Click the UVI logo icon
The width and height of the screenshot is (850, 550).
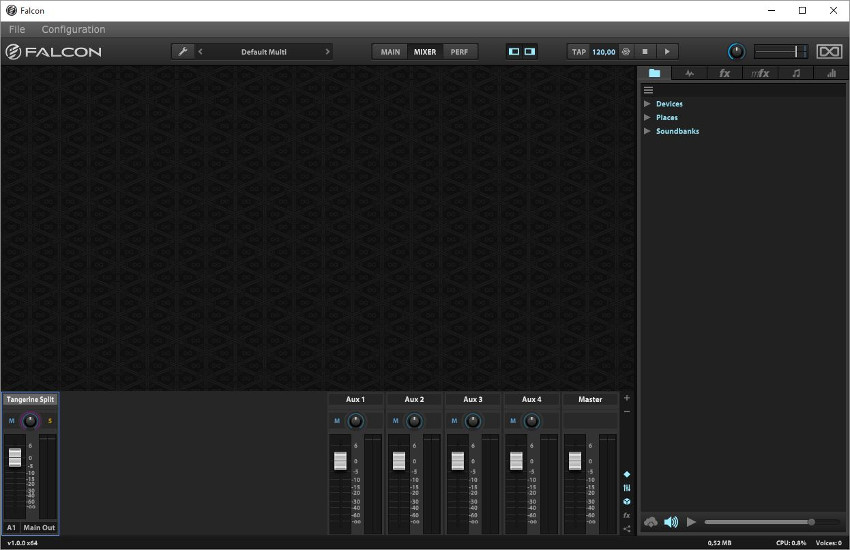(829, 51)
